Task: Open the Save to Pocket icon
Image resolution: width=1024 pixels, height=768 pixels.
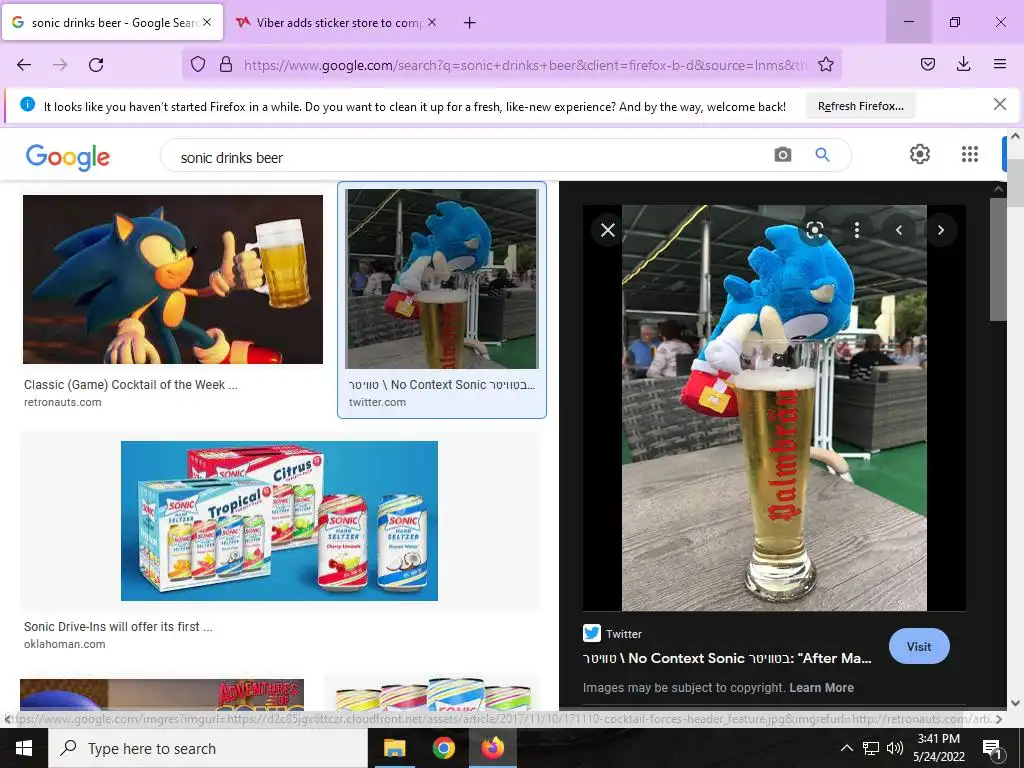Action: [927, 64]
